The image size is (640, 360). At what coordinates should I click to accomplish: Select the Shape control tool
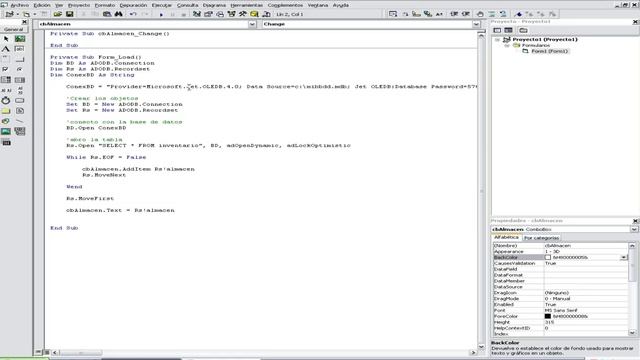(x=6, y=121)
